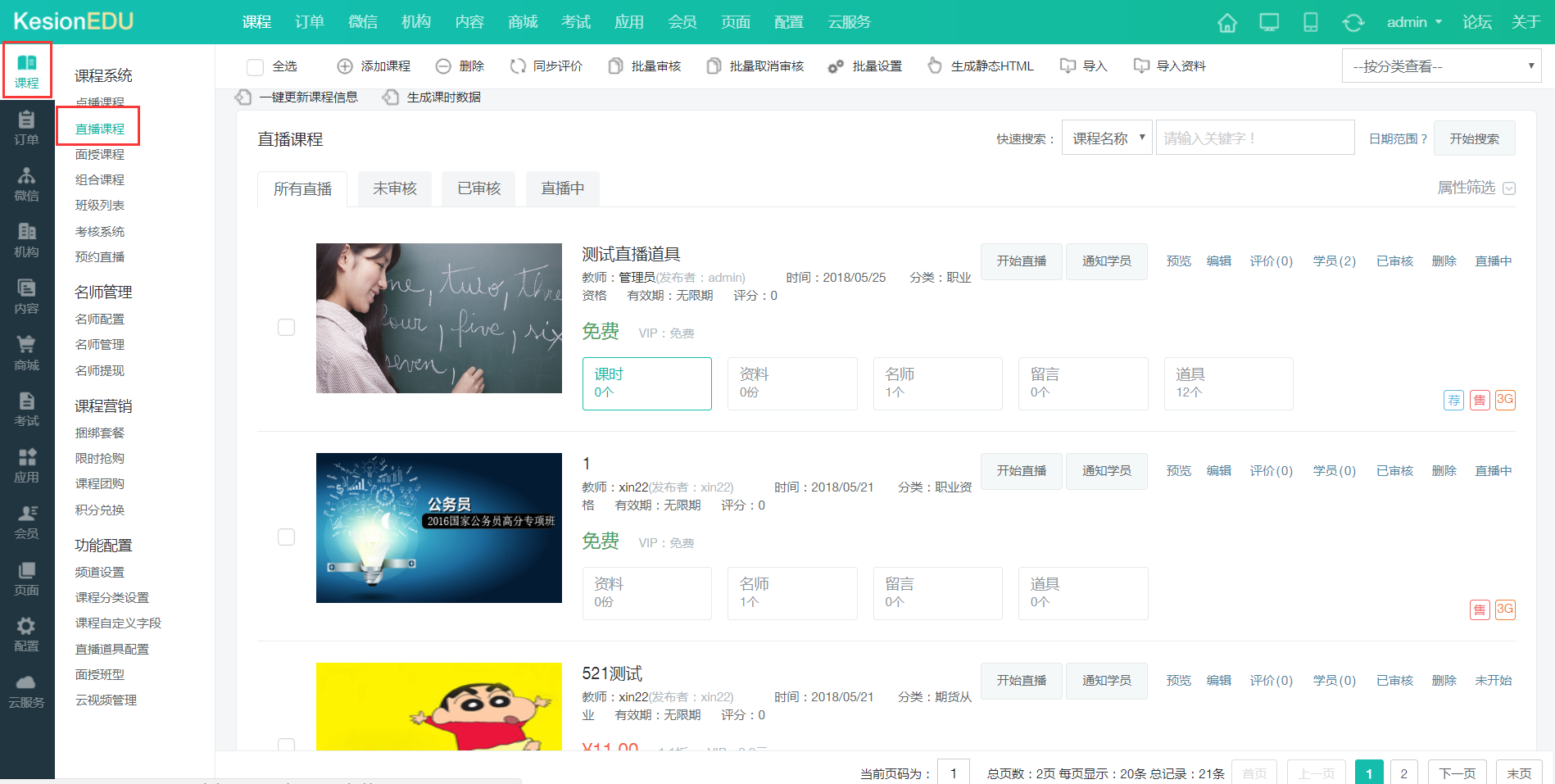Enable the 全选 select-all checkbox
The width and height of the screenshot is (1555, 784).
[255, 66]
